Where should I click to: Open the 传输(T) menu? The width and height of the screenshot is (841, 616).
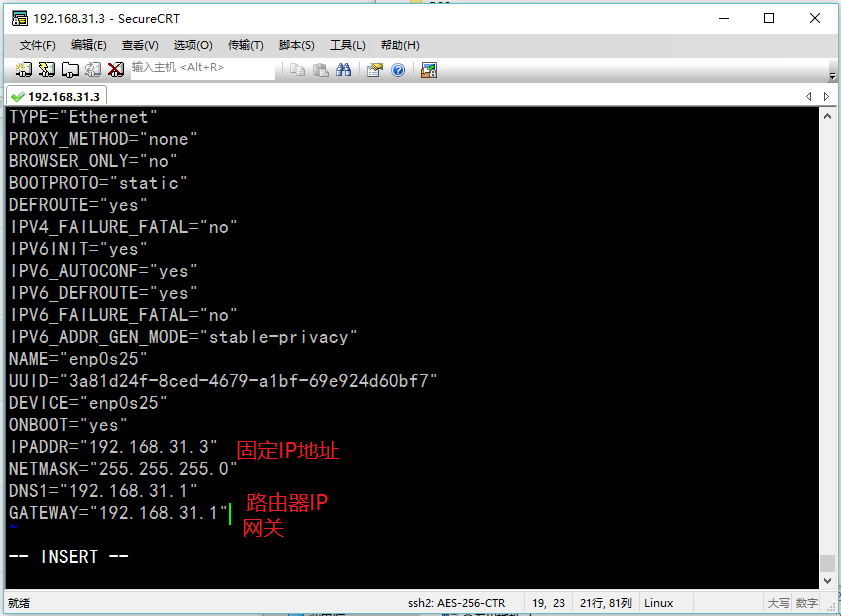(x=246, y=46)
